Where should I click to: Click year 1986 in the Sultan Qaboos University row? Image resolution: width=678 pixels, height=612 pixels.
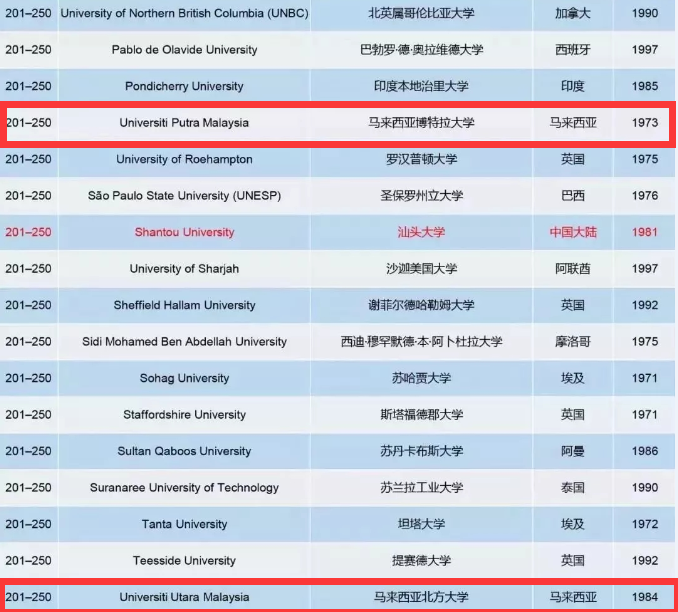[x=645, y=451]
